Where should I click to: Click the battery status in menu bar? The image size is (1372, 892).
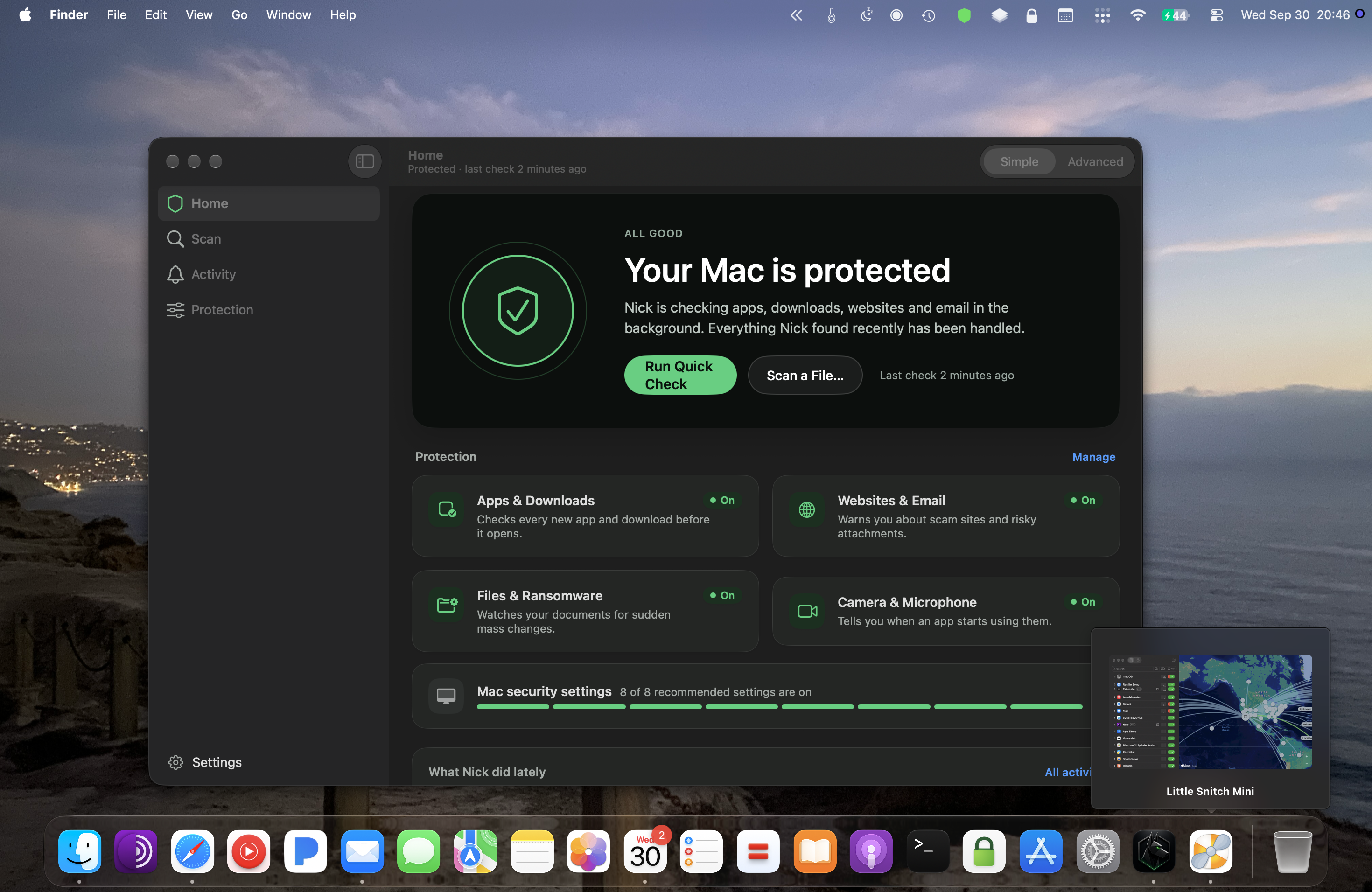[x=1176, y=15]
